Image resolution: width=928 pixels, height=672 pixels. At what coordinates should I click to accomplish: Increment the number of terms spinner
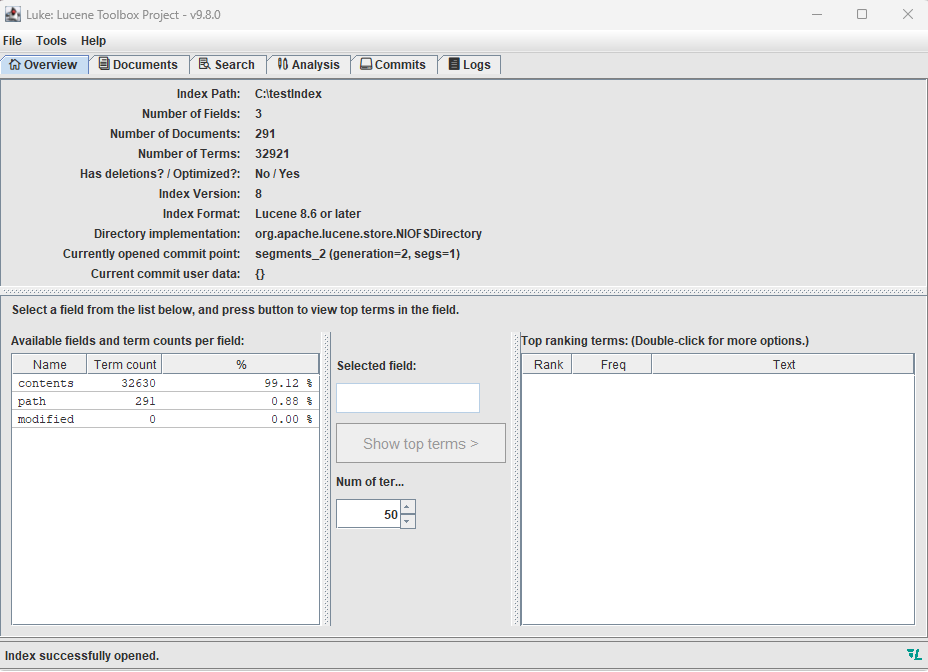(x=407, y=508)
